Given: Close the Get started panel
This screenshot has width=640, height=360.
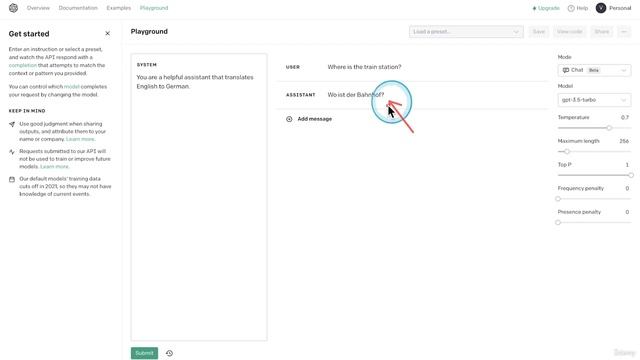Looking at the screenshot, I should tap(107, 33).
